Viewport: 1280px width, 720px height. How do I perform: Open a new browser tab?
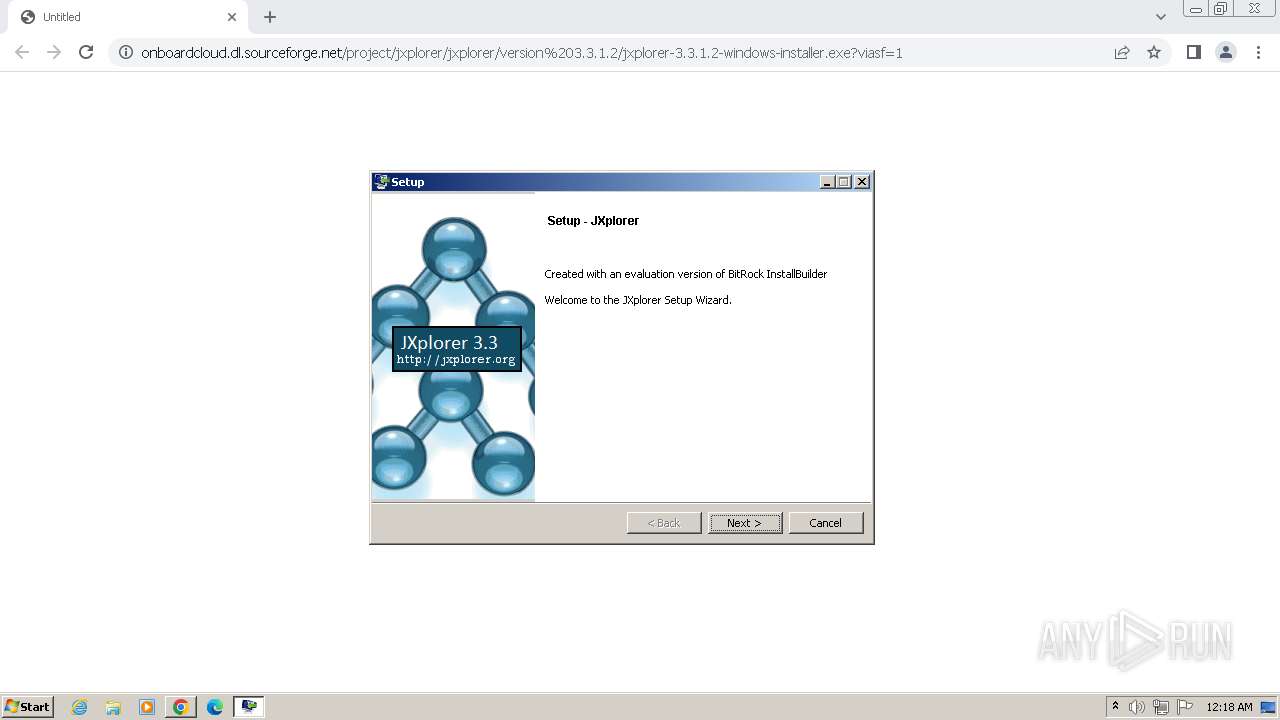270,17
